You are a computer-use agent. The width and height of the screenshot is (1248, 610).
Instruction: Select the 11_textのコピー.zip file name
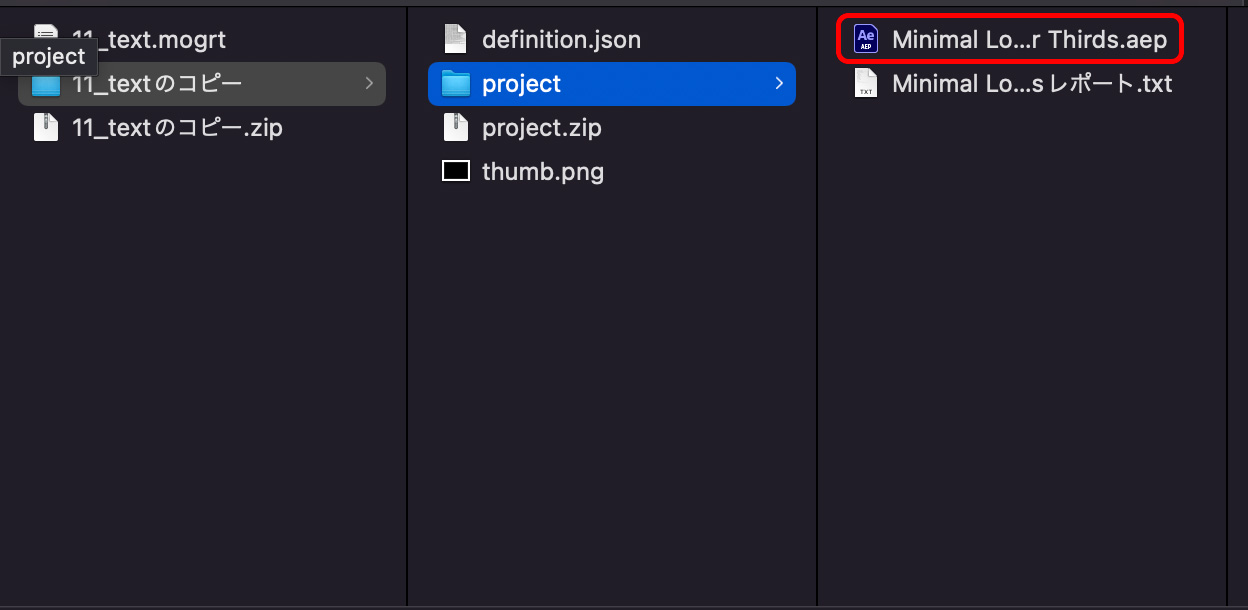pyautogui.click(x=177, y=128)
